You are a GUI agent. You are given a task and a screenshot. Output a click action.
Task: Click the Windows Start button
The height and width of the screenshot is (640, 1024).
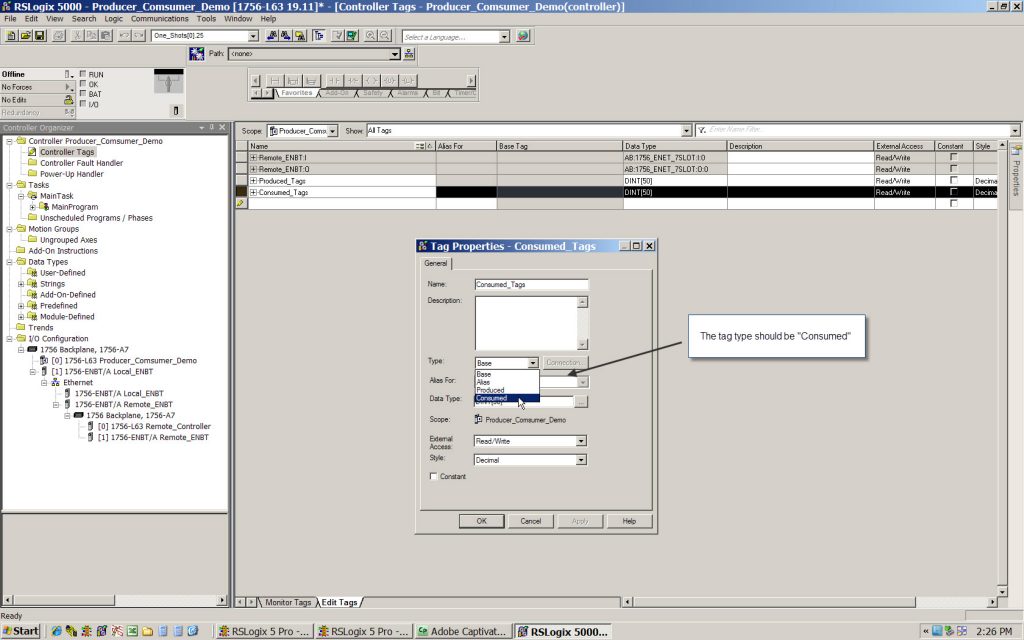coord(21,631)
